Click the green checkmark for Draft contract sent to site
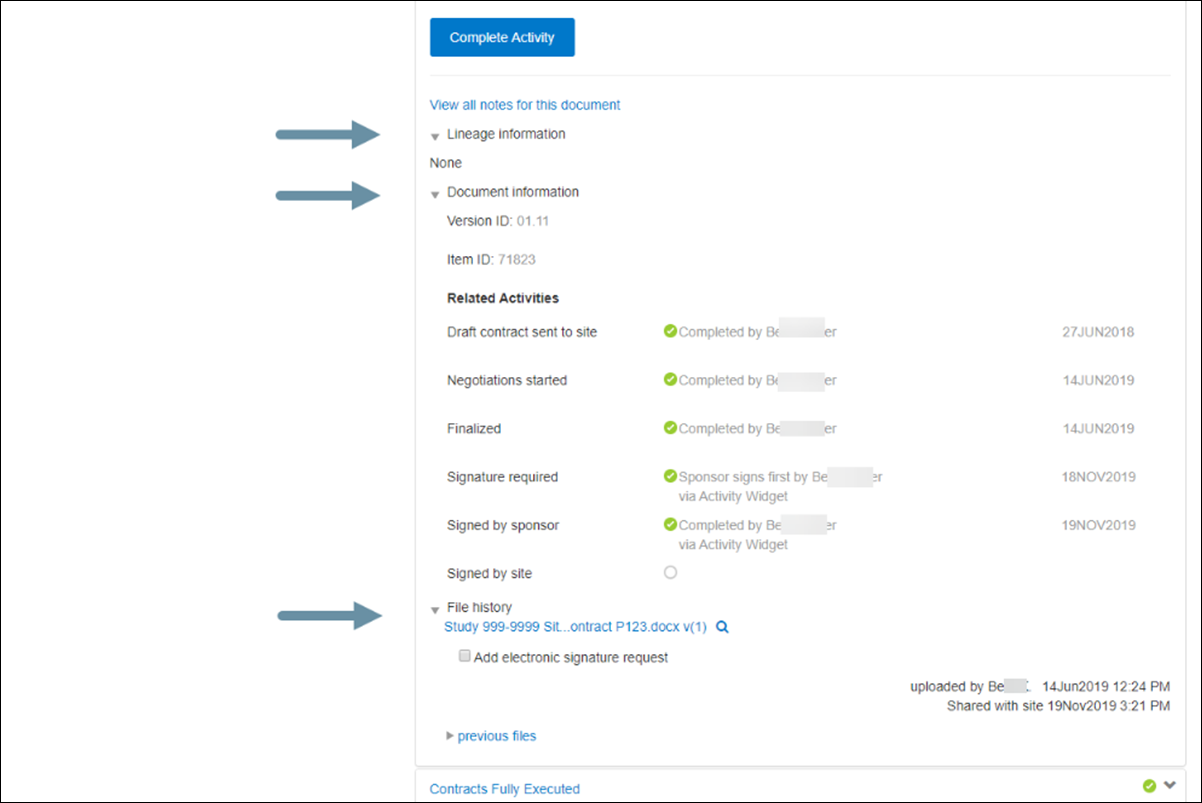The width and height of the screenshot is (1202, 803). (671, 331)
